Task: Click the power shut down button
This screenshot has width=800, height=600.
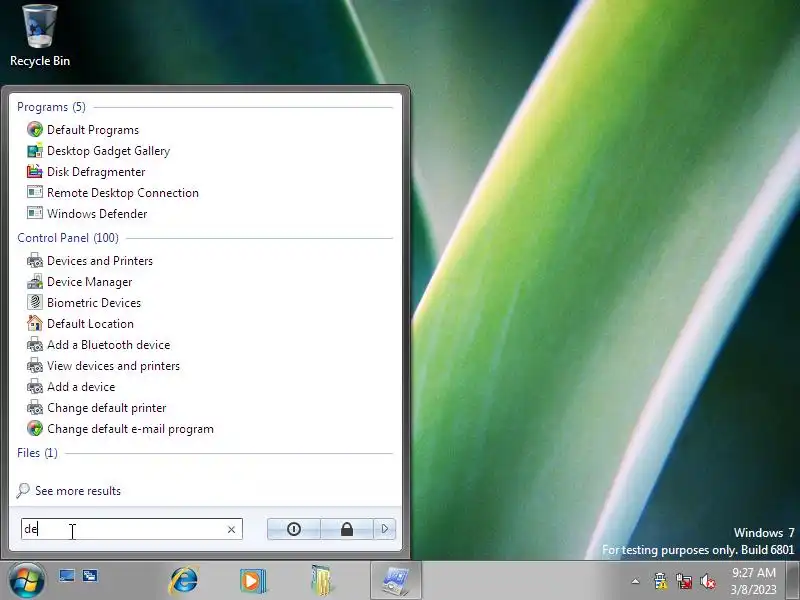Action: tap(294, 529)
